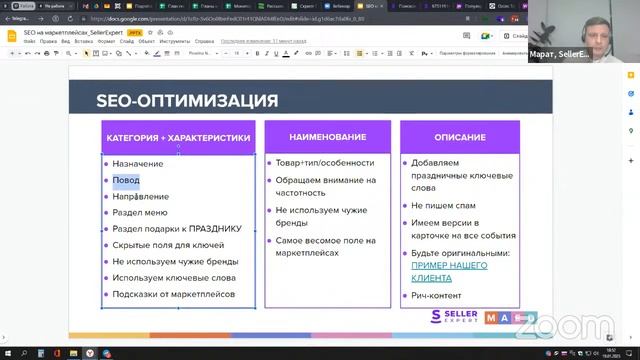
Task: Open the formatting options button
Action: coord(467,53)
